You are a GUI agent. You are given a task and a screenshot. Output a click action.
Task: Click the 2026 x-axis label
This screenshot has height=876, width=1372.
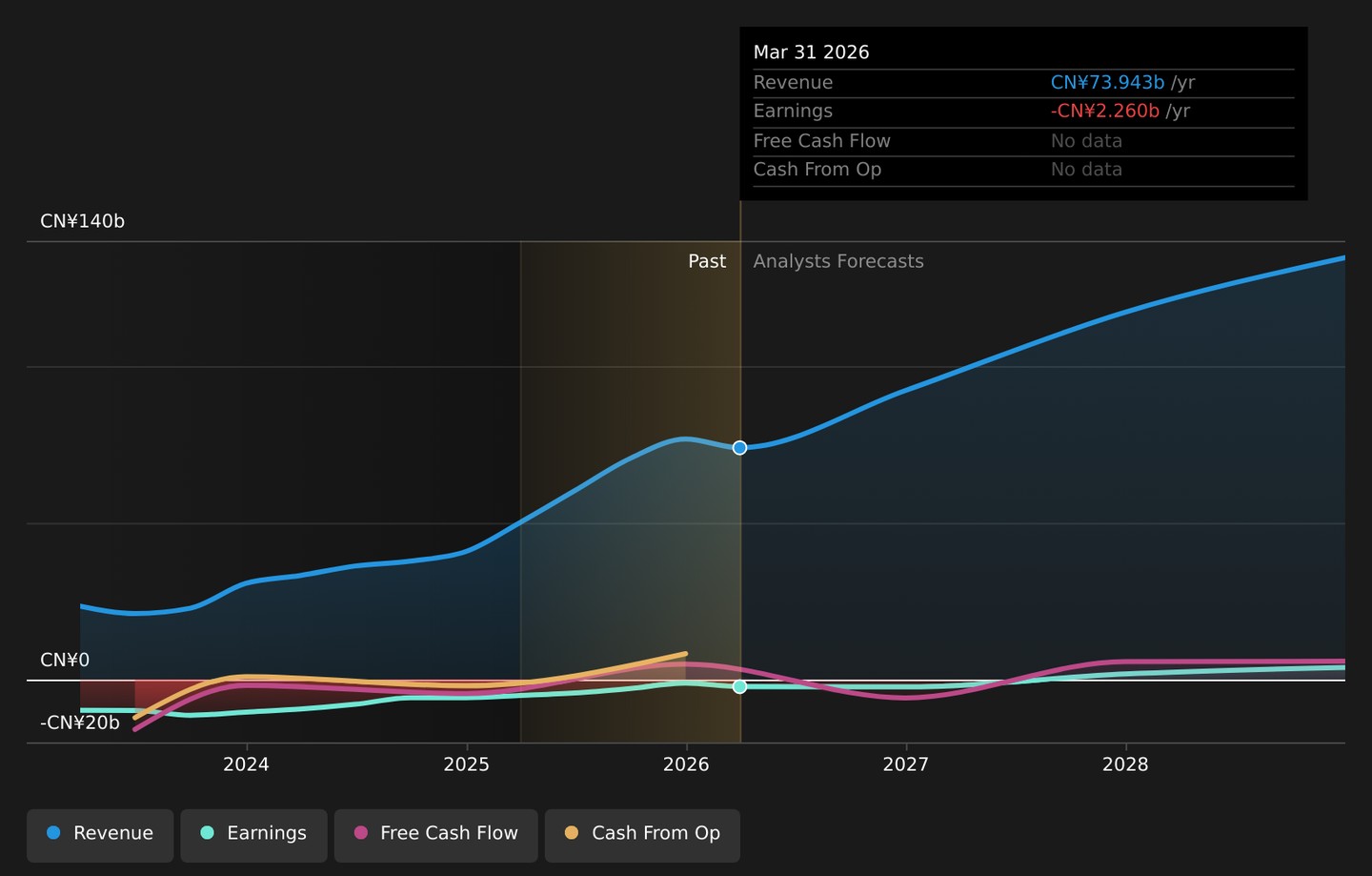[x=686, y=764]
